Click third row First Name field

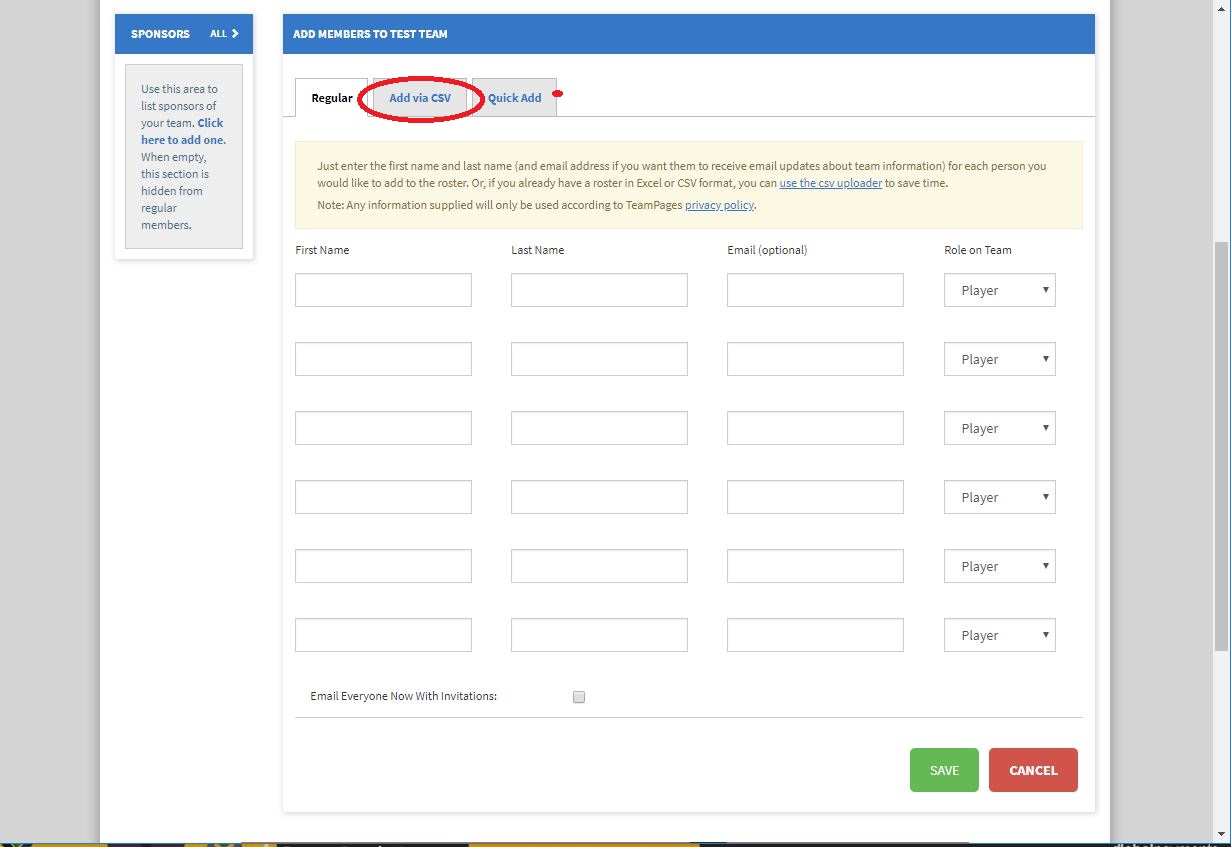[x=383, y=428]
